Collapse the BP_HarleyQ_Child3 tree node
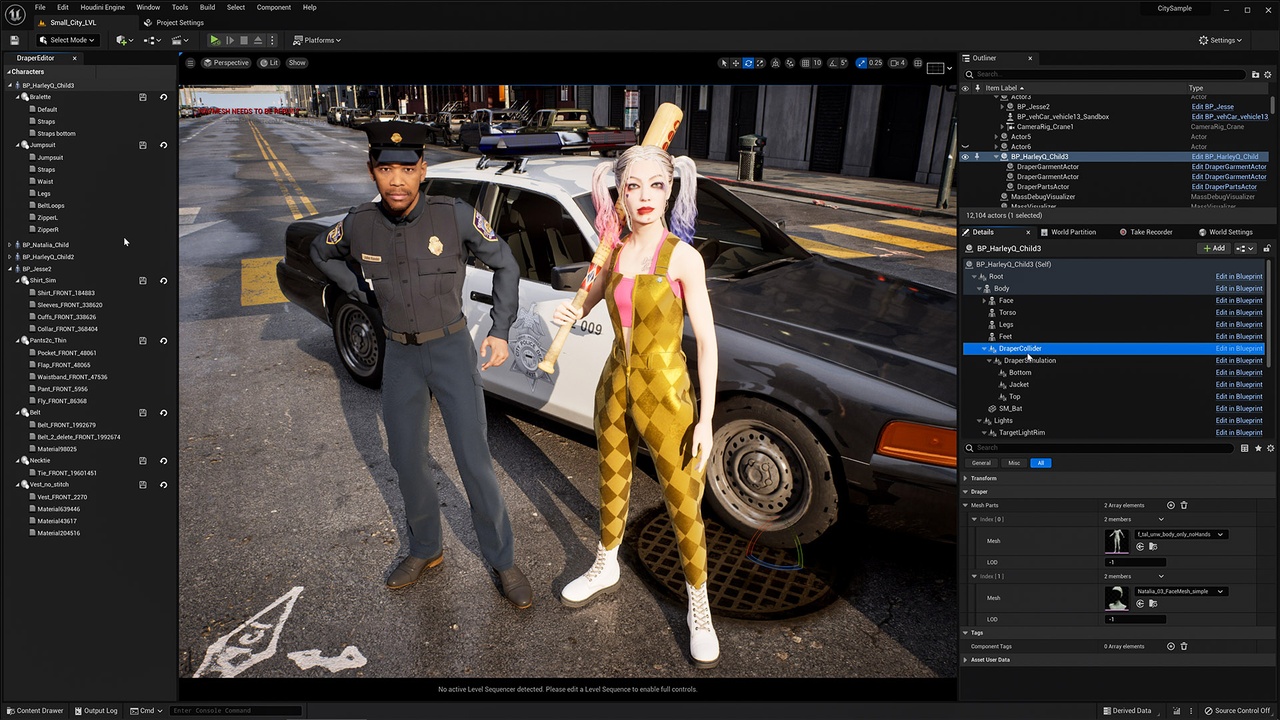The image size is (1280, 720). click(x=10, y=85)
